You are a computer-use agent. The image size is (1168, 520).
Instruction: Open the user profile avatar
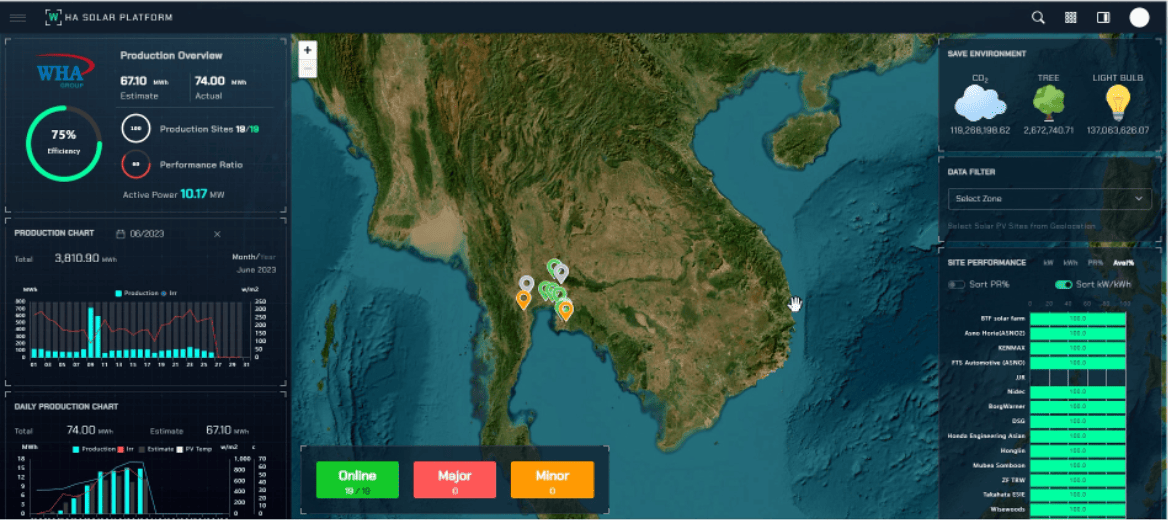(x=1139, y=17)
